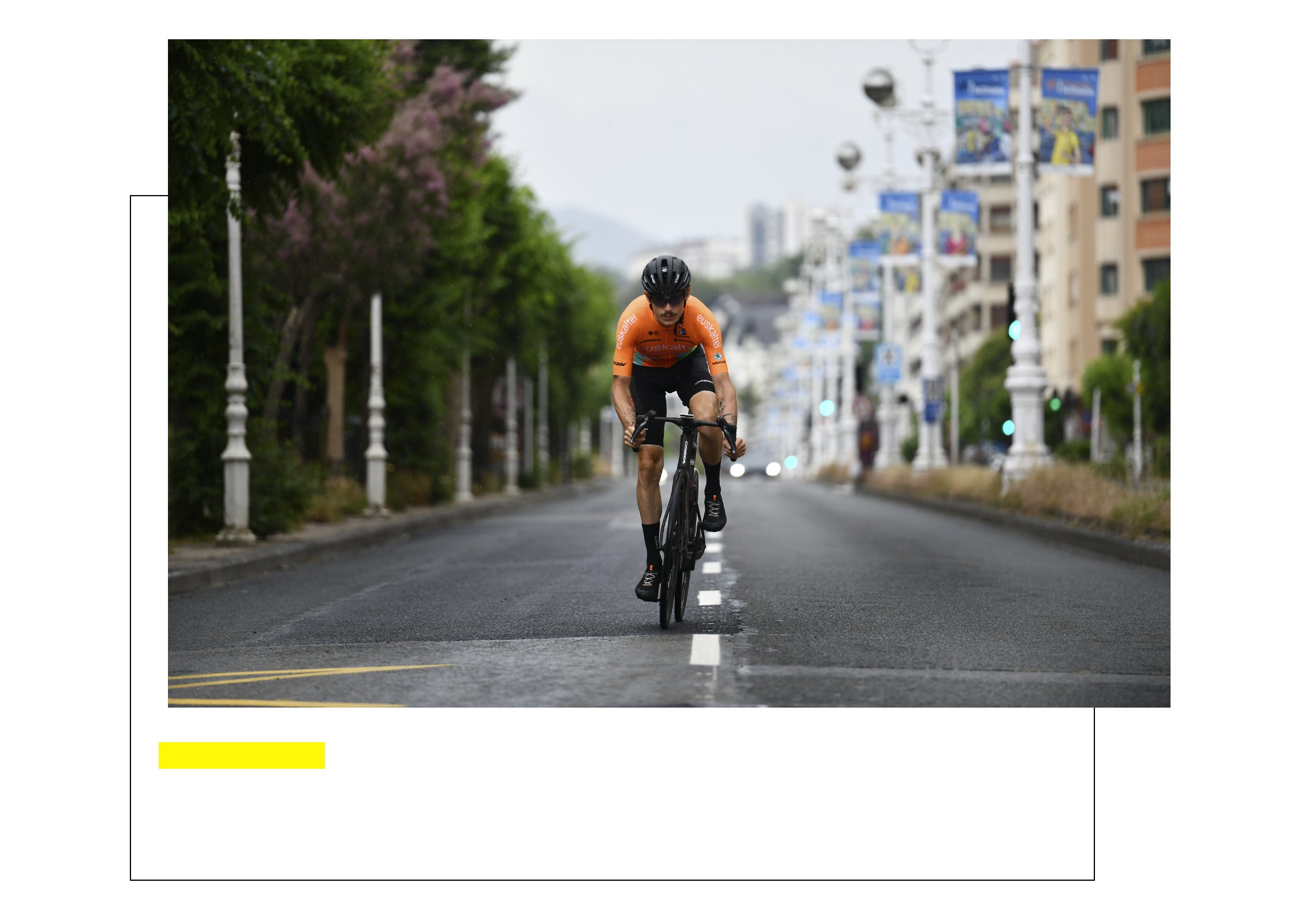Select the cyclist photograph
Screen dimensions: 1316x920
point(669,373)
